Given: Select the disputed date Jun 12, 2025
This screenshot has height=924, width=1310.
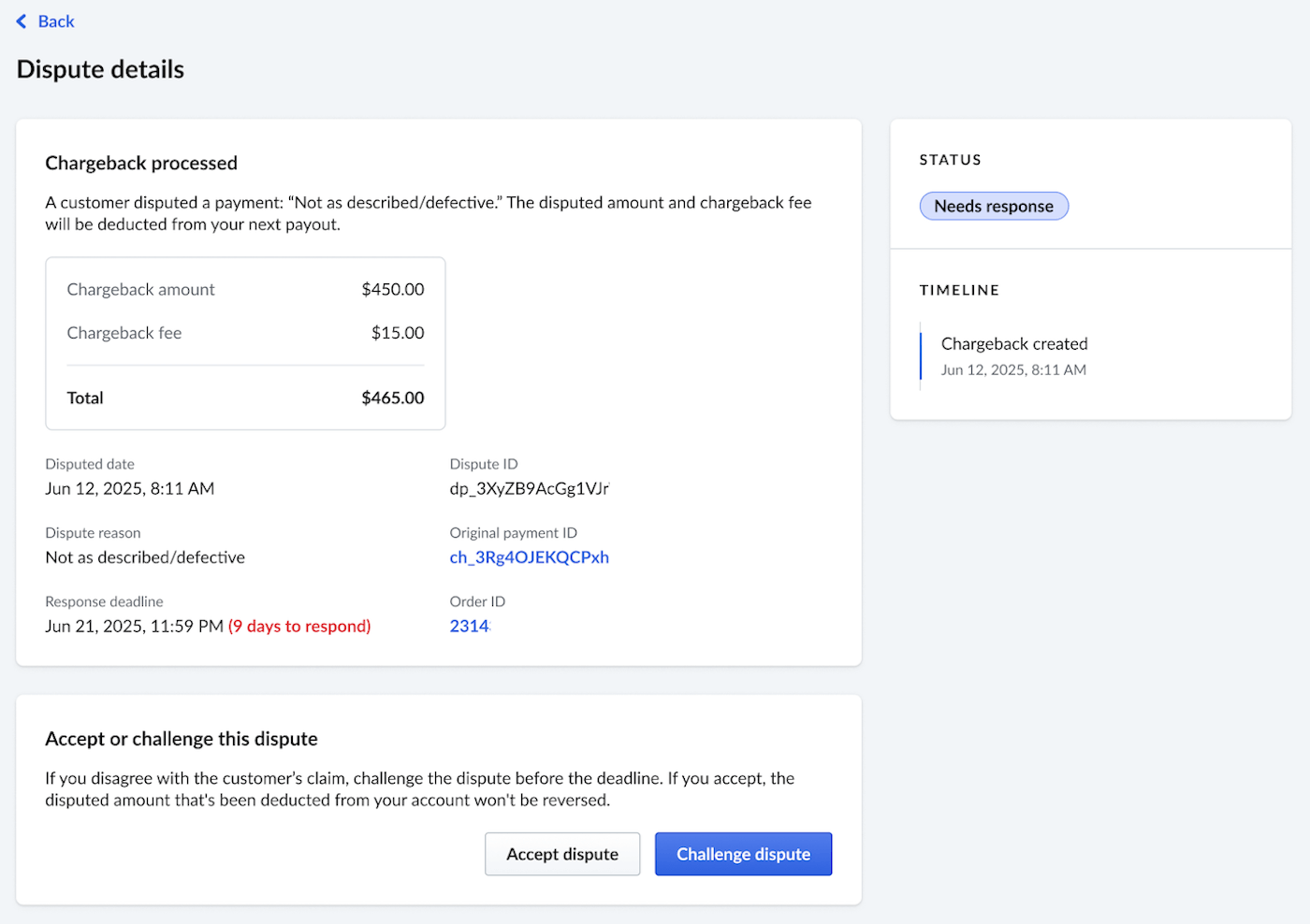Looking at the screenshot, I should click(x=130, y=487).
